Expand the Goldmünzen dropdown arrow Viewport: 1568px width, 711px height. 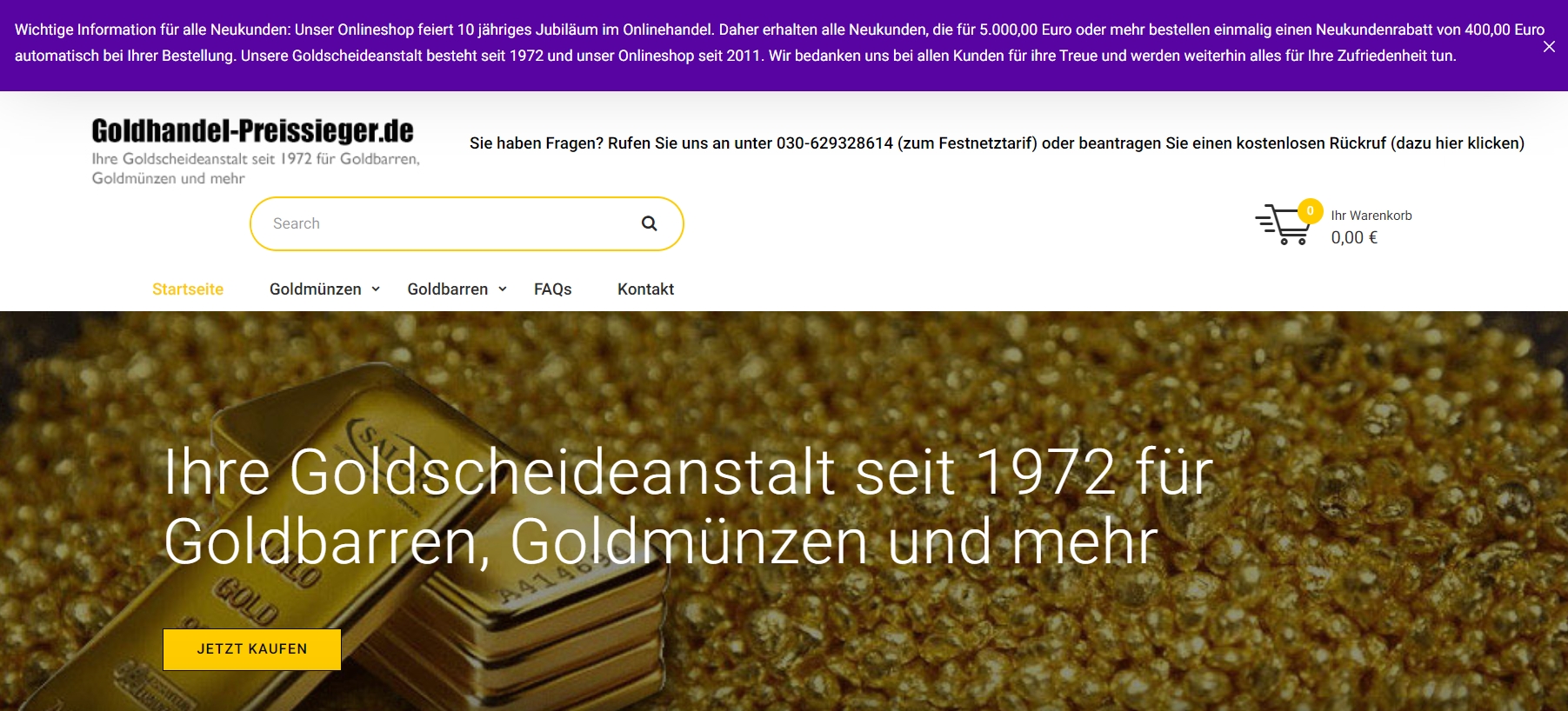tap(376, 289)
